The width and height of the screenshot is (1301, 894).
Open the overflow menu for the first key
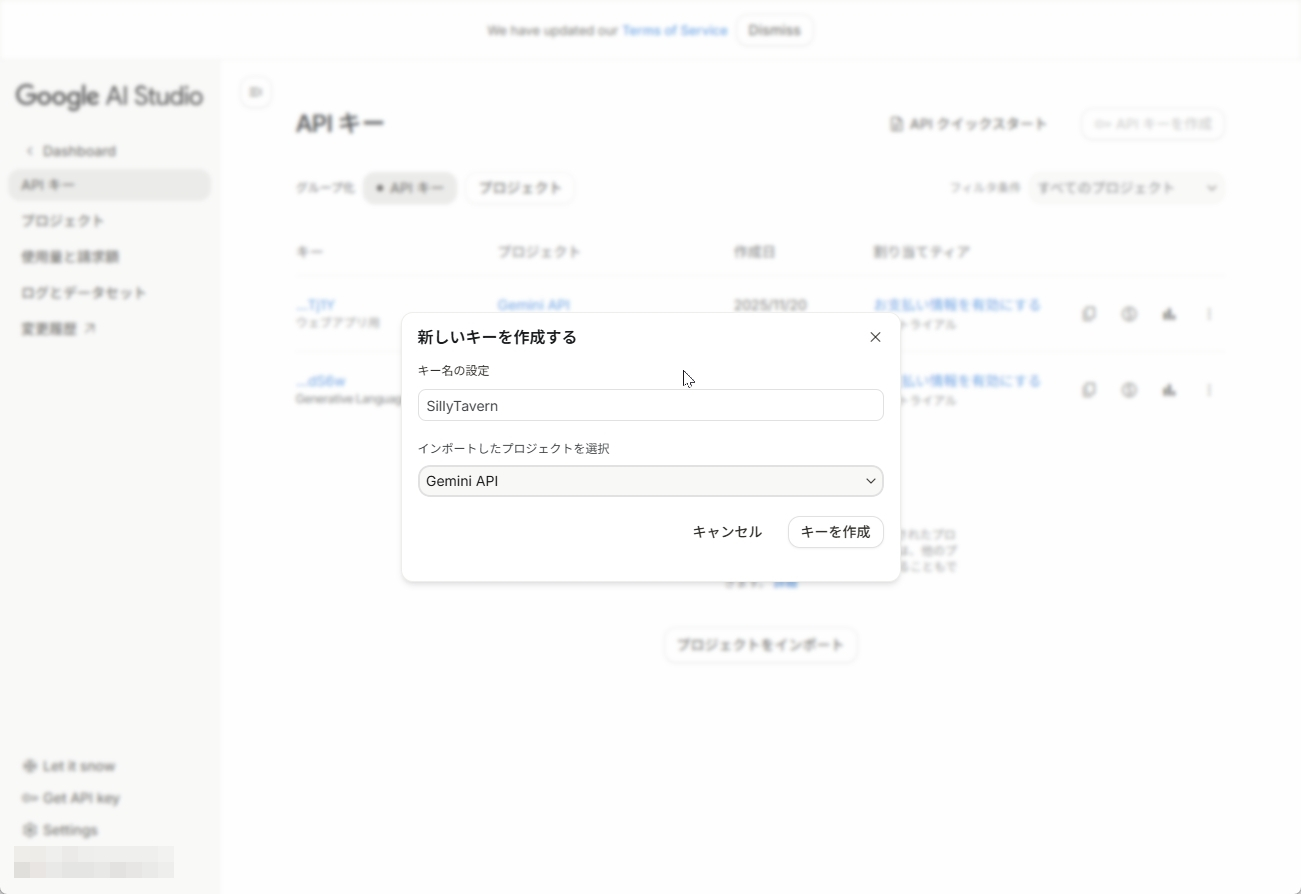coord(1209,314)
